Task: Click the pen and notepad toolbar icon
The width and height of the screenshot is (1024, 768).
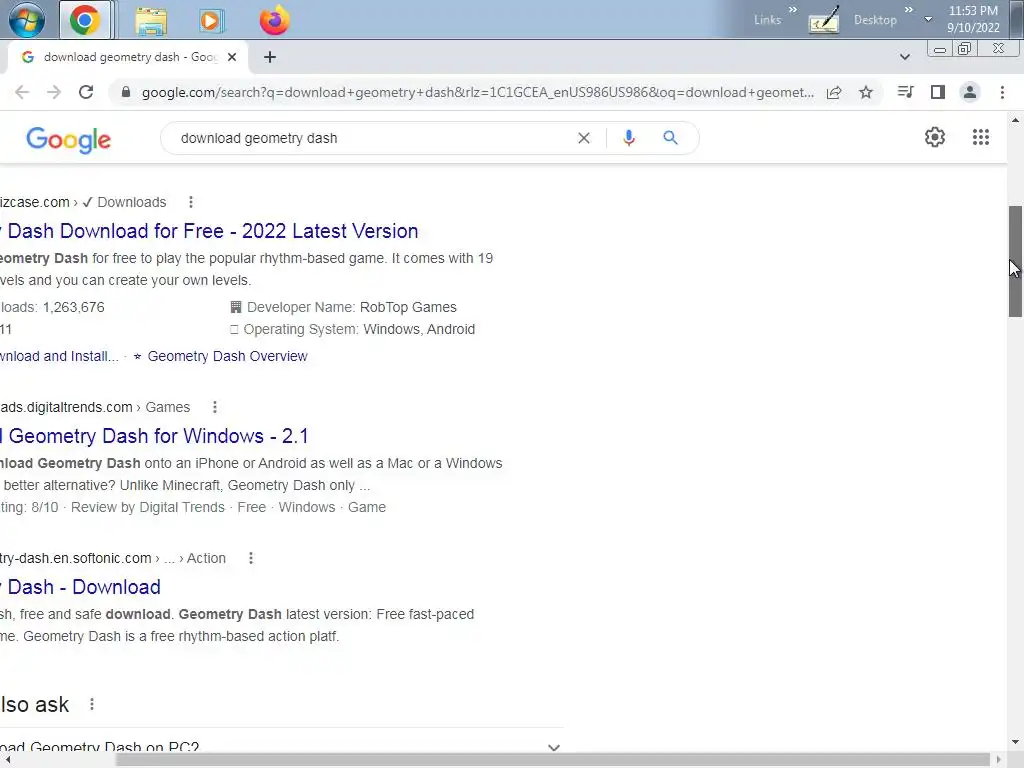Action: 824,21
